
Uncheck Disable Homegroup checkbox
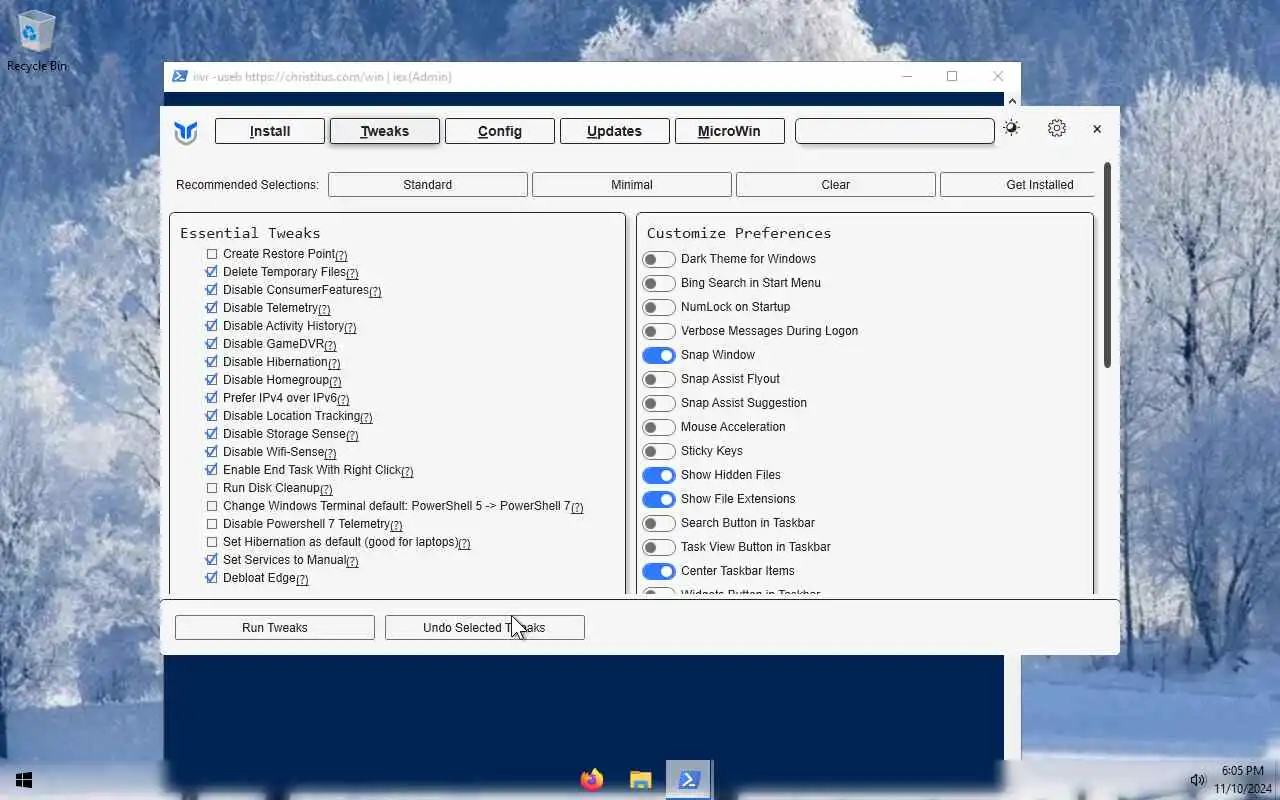[212, 380]
